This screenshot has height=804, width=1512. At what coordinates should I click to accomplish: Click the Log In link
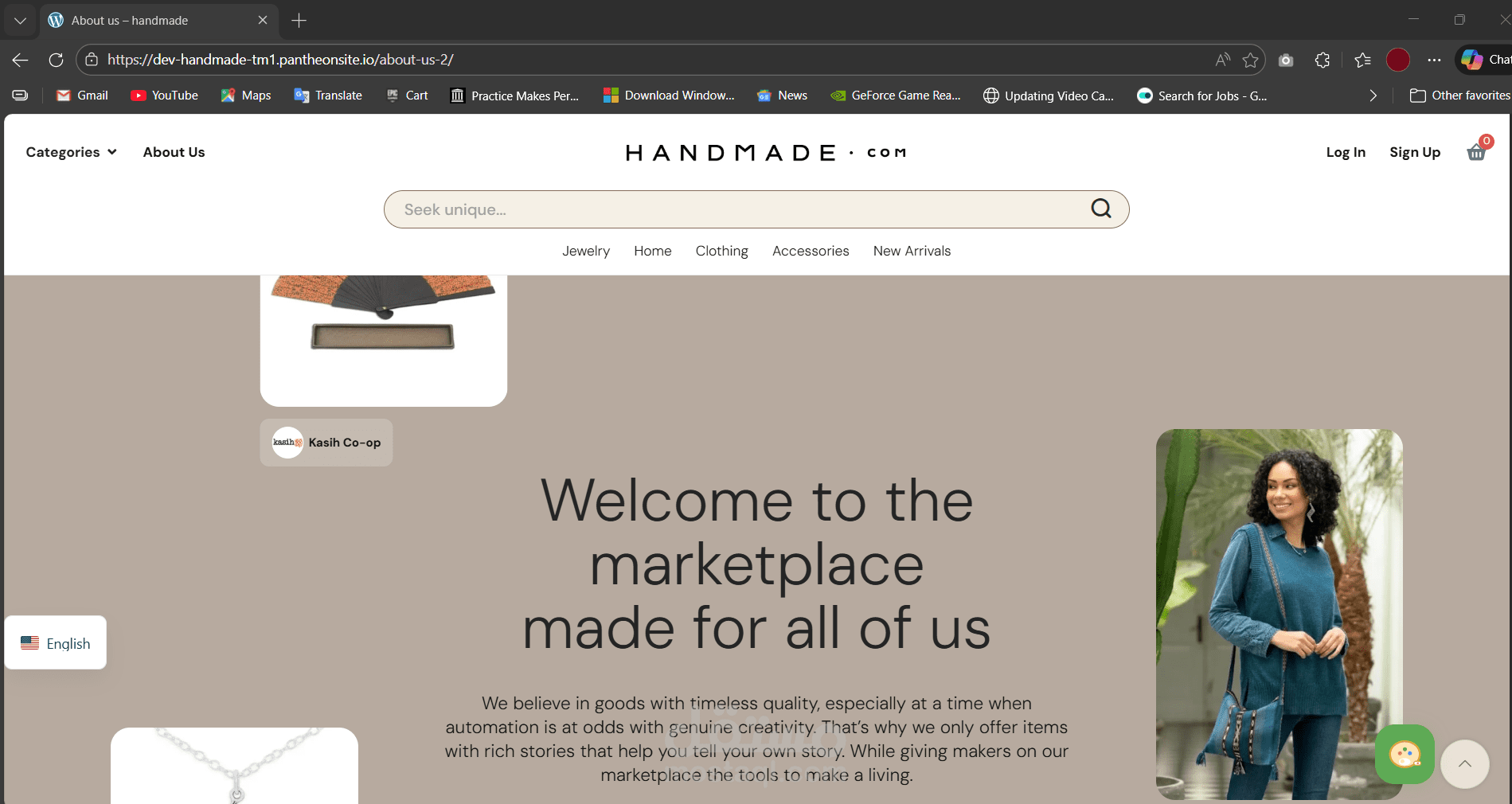pos(1346,152)
